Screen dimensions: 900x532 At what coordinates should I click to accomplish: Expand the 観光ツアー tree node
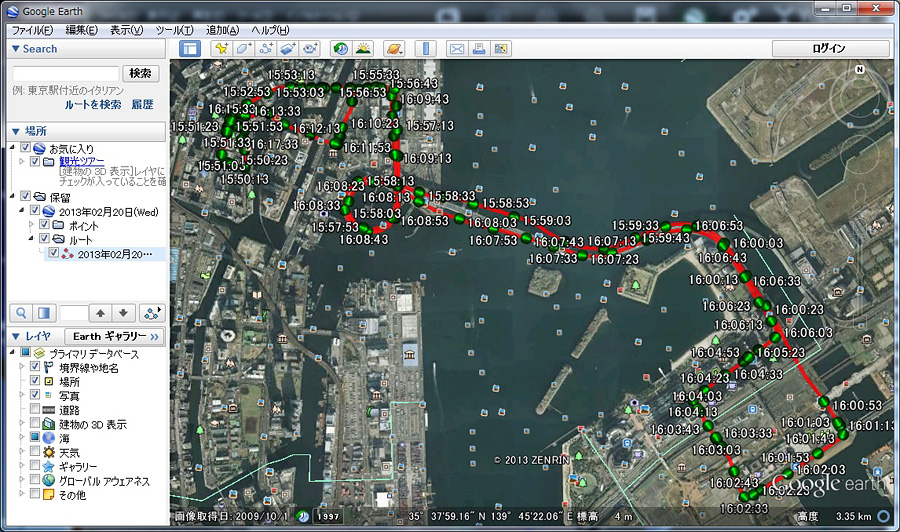(x=22, y=161)
